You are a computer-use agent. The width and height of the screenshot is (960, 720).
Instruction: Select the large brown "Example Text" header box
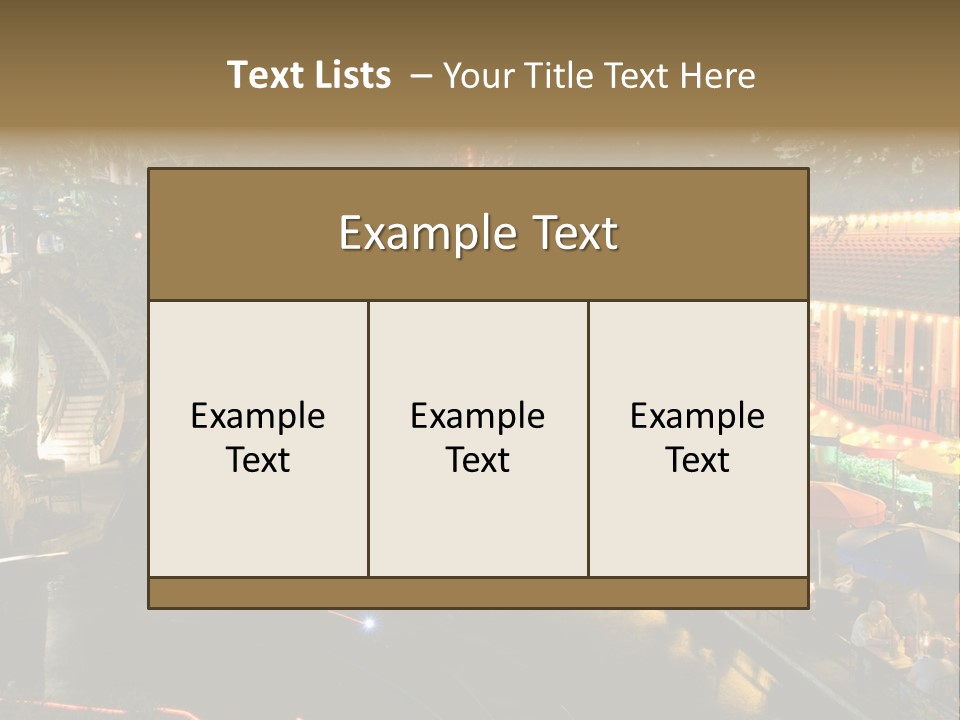click(478, 234)
